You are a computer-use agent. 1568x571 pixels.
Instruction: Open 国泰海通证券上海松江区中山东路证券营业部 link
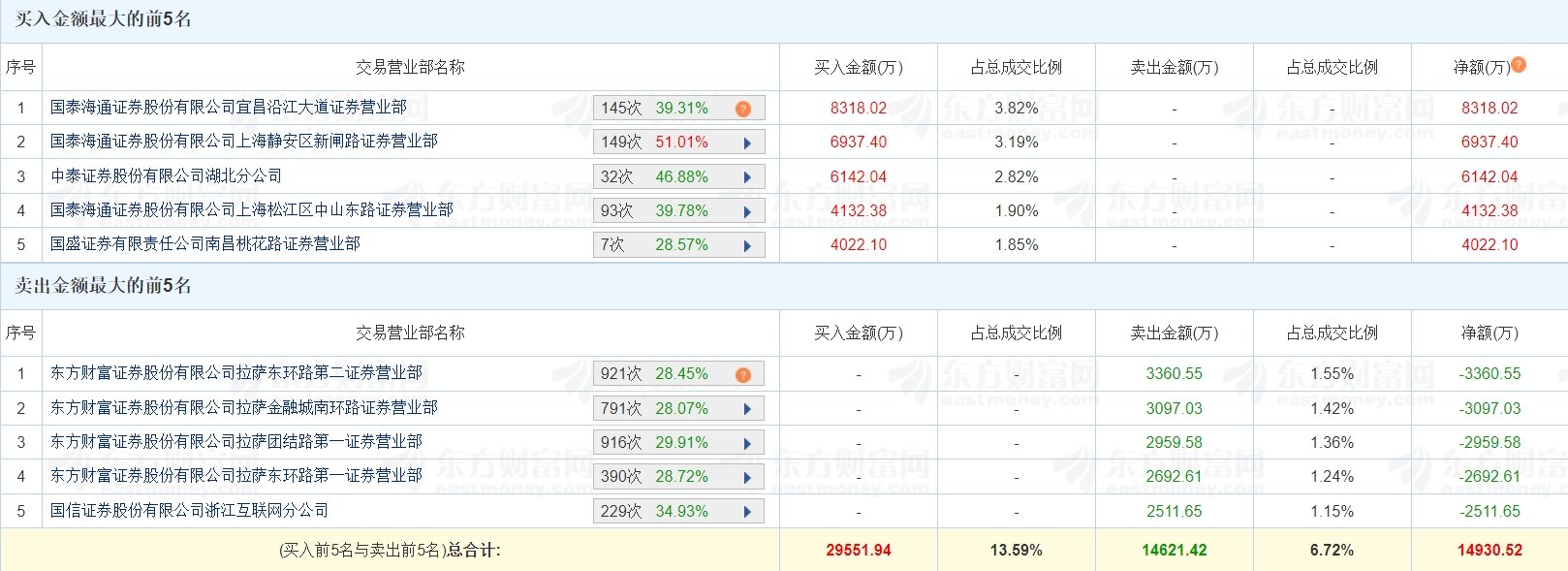pyautogui.click(x=252, y=210)
